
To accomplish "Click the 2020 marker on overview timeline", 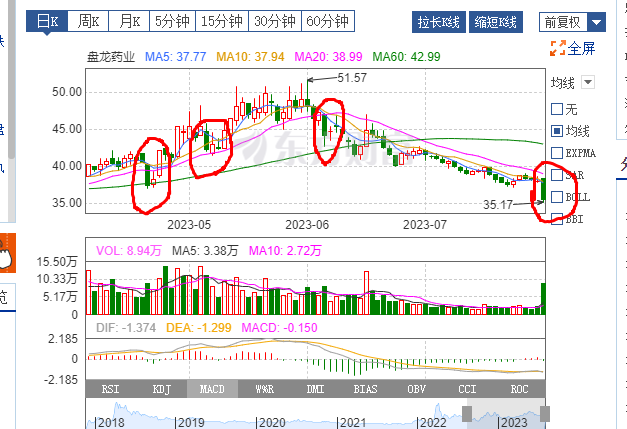I will [271, 422].
